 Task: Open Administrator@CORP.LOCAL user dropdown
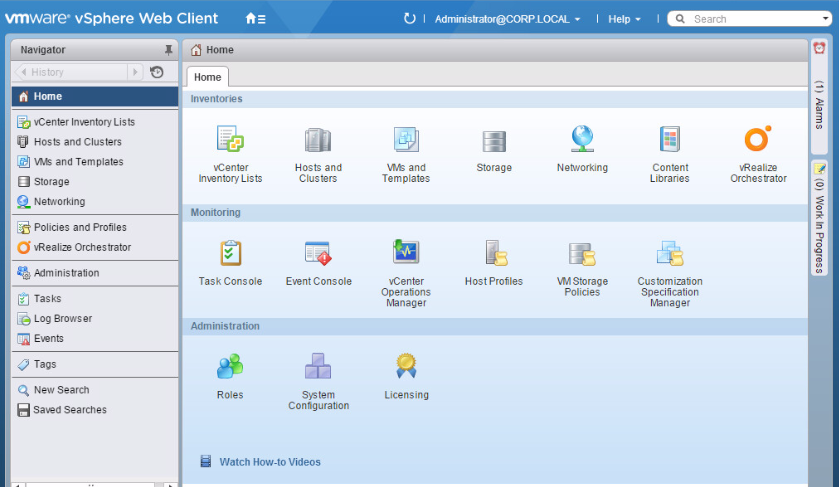[507, 19]
